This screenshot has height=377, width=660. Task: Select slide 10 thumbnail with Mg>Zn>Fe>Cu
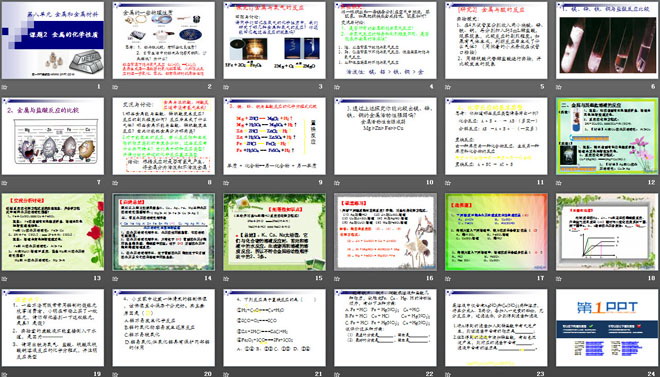[386, 136]
